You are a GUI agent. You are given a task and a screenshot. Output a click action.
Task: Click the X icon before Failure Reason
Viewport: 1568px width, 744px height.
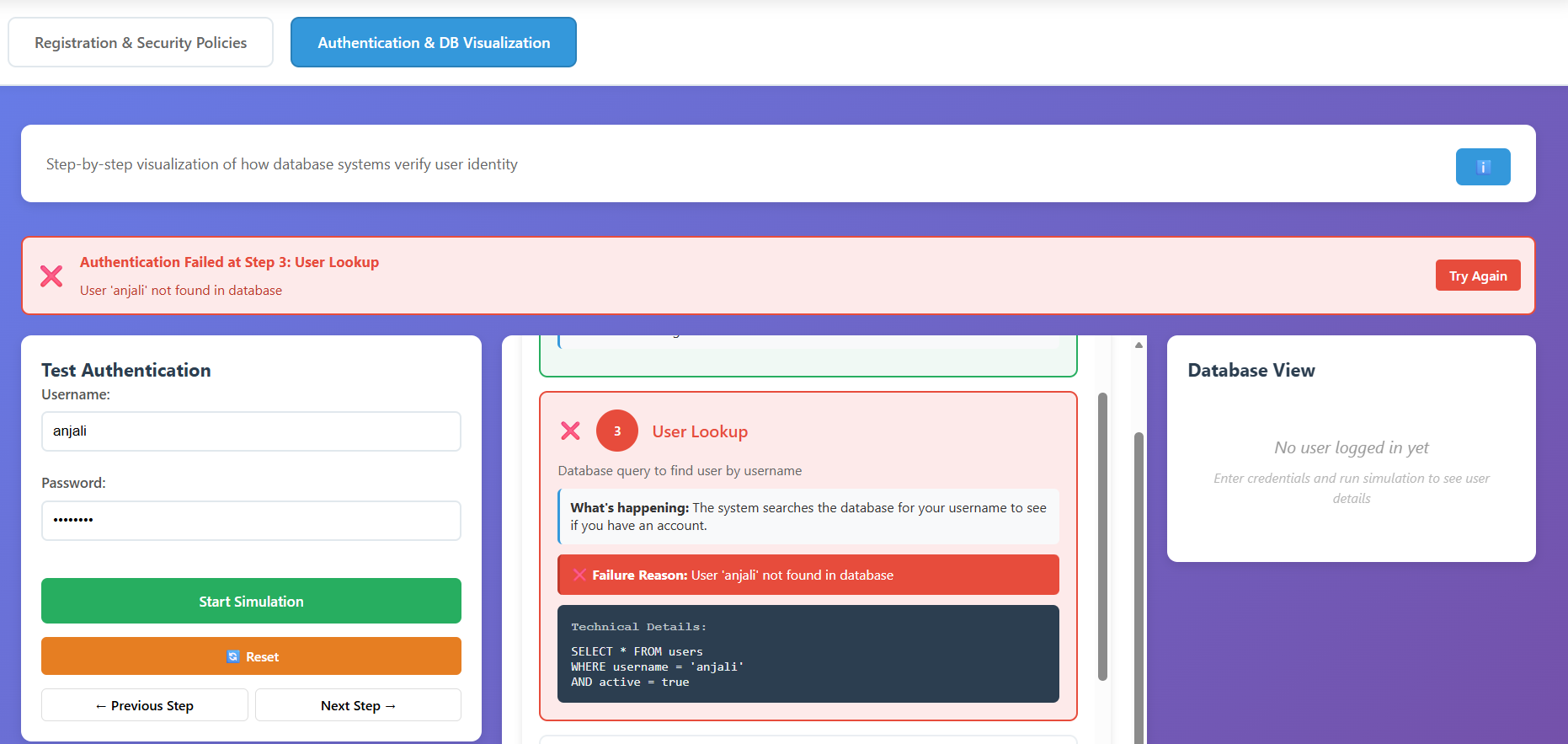(x=579, y=575)
